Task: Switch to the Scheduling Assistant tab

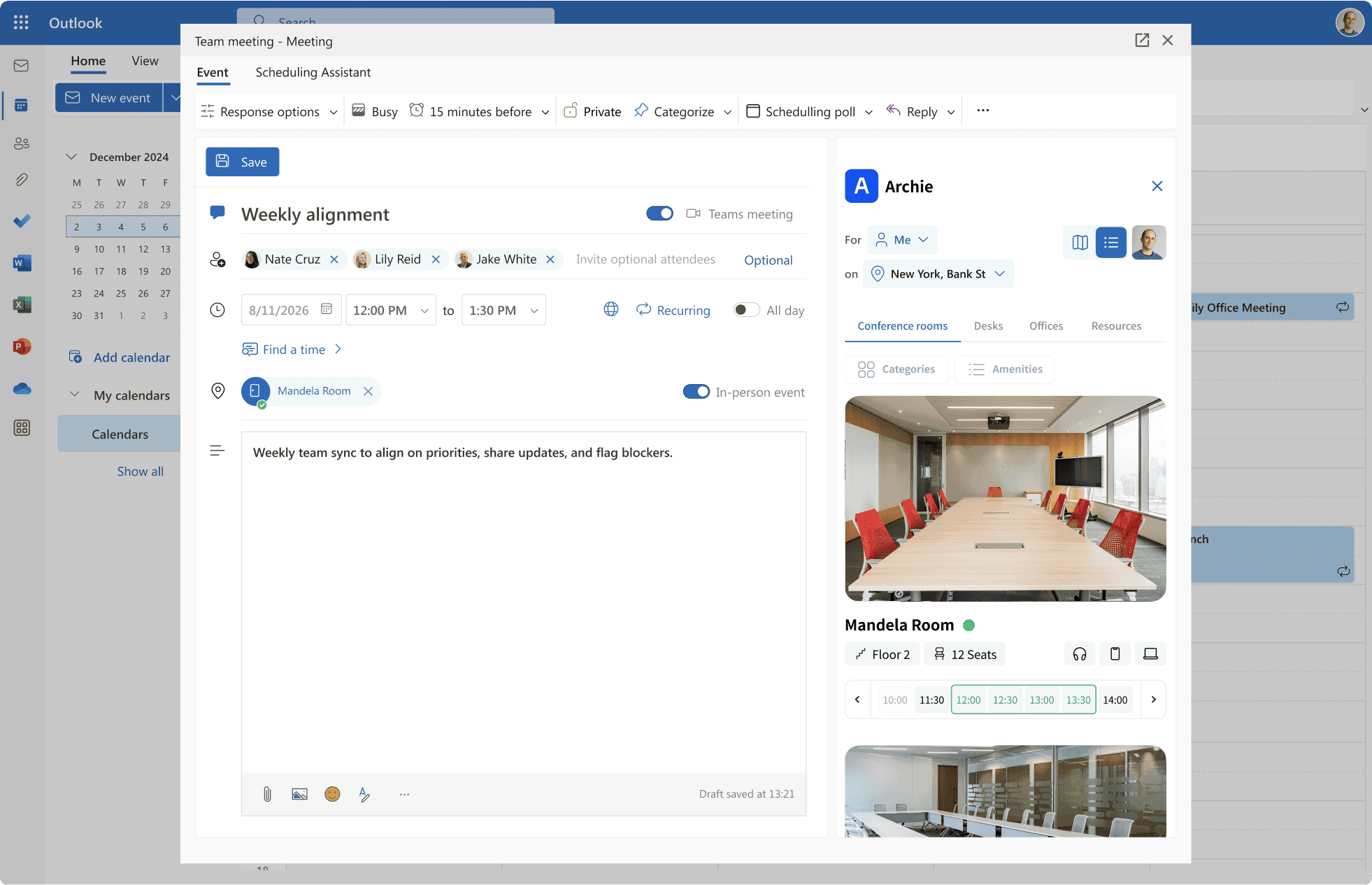Action: (x=313, y=72)
